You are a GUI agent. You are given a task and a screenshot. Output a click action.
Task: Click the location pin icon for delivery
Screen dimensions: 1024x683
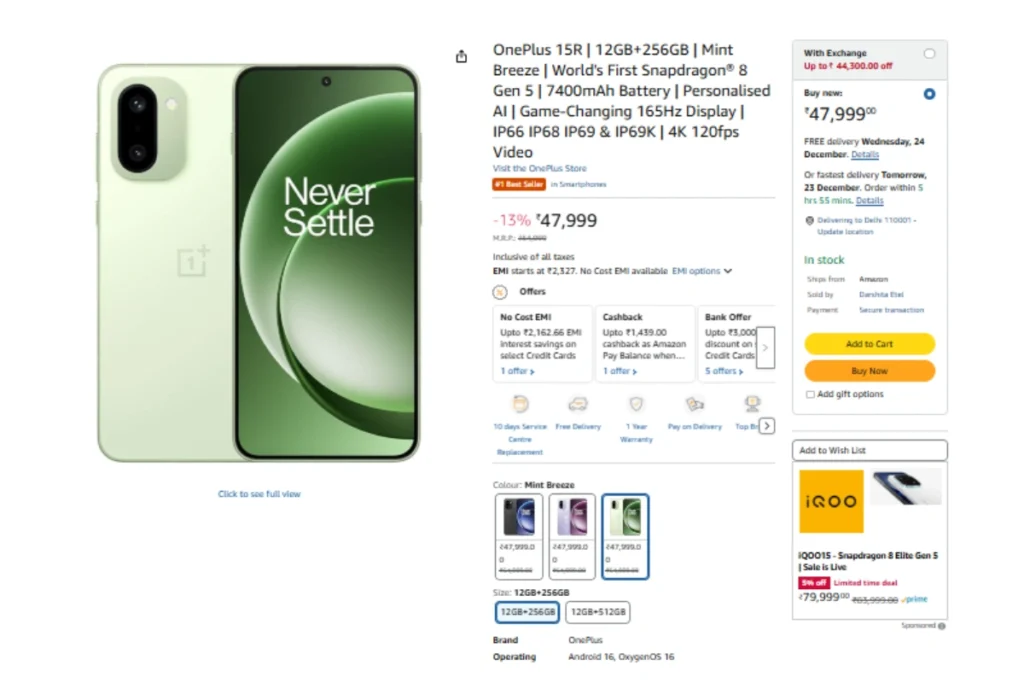pos(809,220)
